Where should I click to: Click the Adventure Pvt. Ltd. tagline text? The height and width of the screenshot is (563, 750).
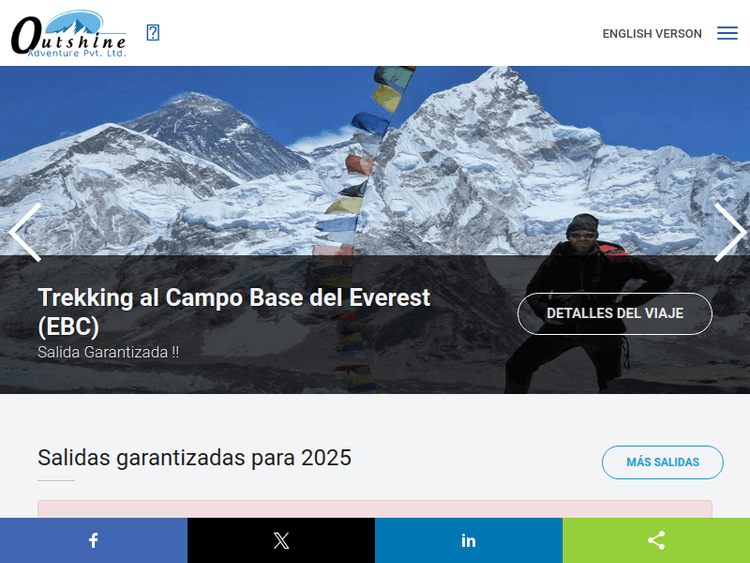(77, 53)
